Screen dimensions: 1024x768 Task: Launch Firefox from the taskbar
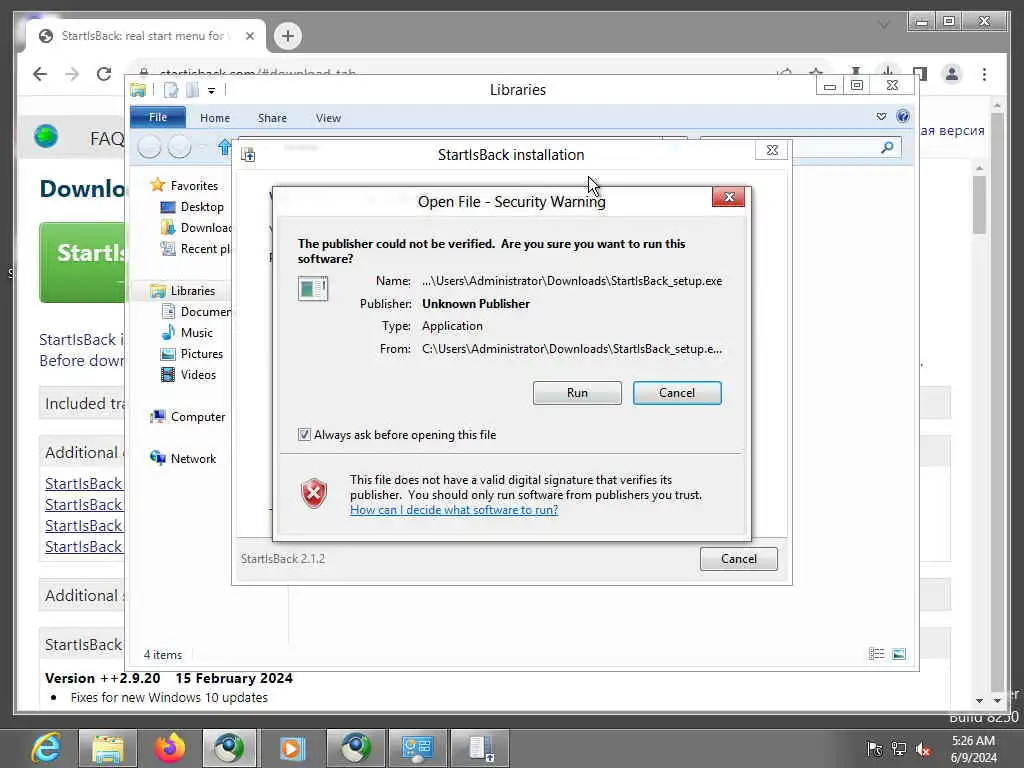(170, 748)
